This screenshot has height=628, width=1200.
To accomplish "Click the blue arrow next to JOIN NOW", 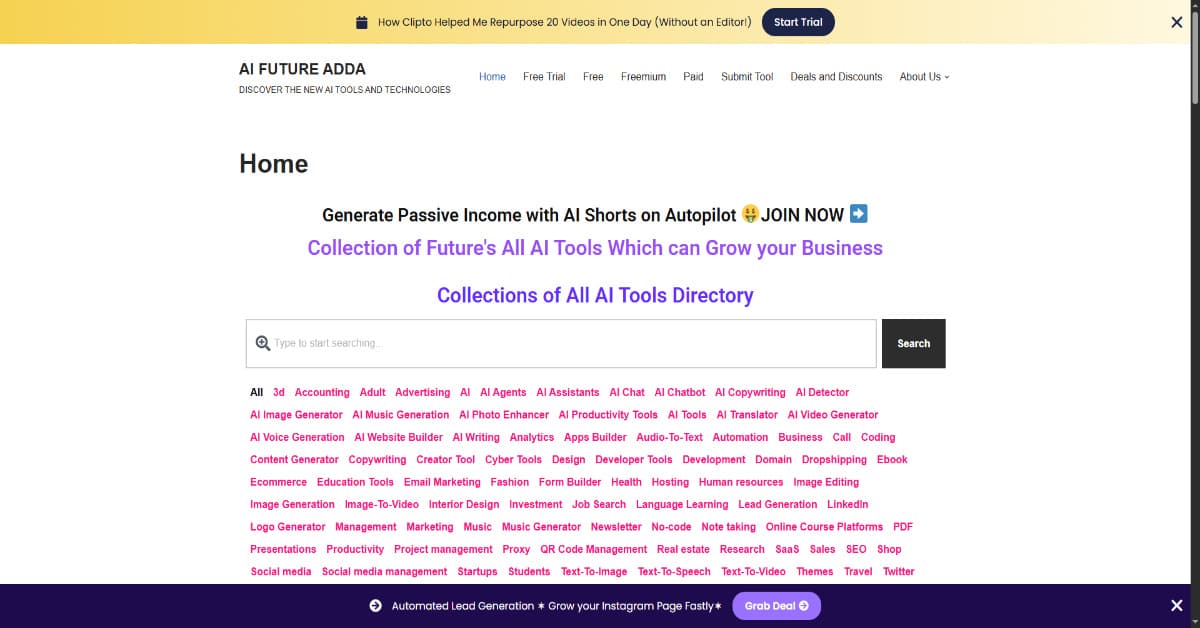I will pos(857,214).
